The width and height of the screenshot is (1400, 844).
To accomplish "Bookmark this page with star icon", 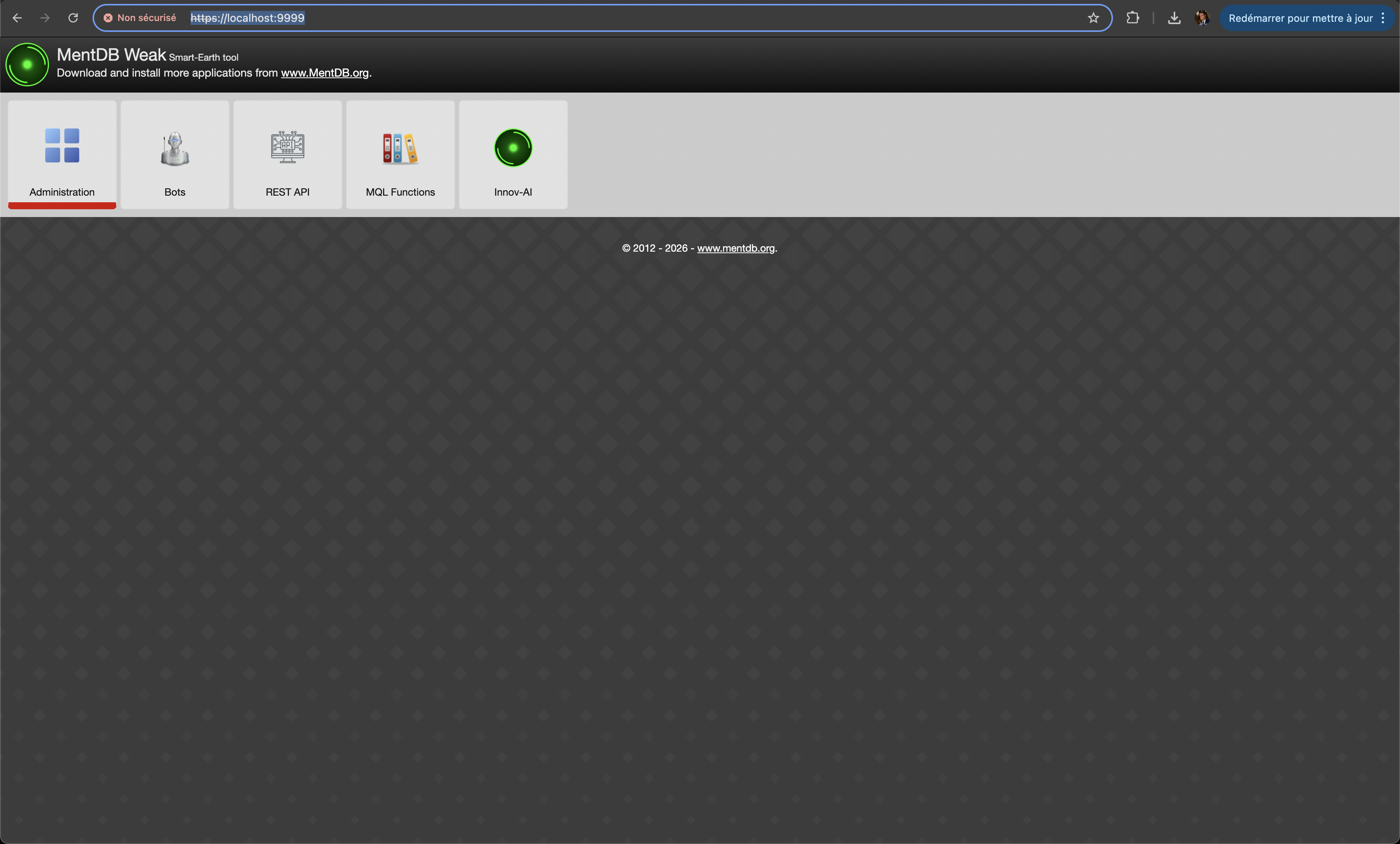I will click(1093, 18).
